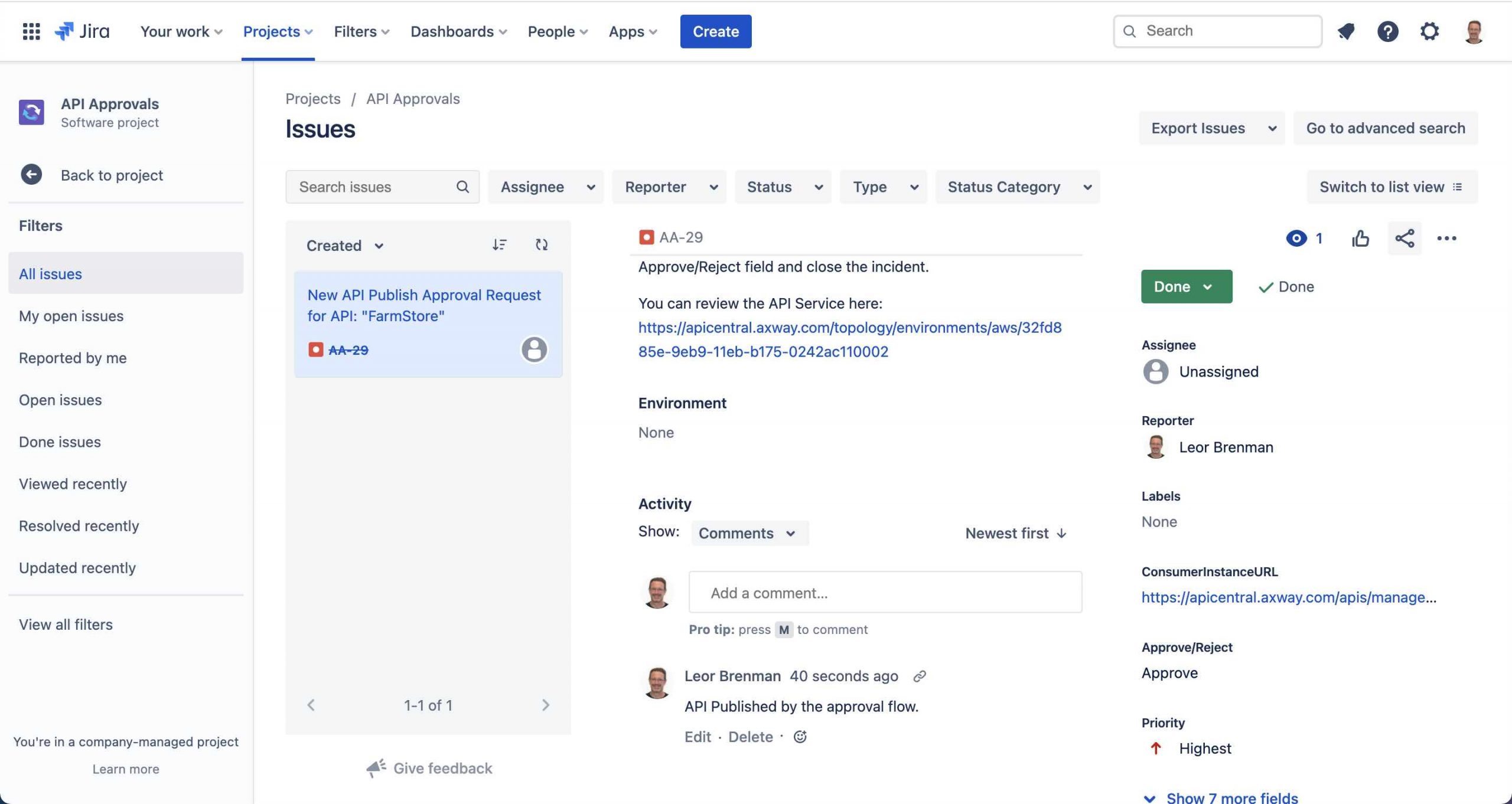Go to the previous page of results
This screenshot has width=1512, height=804.
(x=311, y=705)
